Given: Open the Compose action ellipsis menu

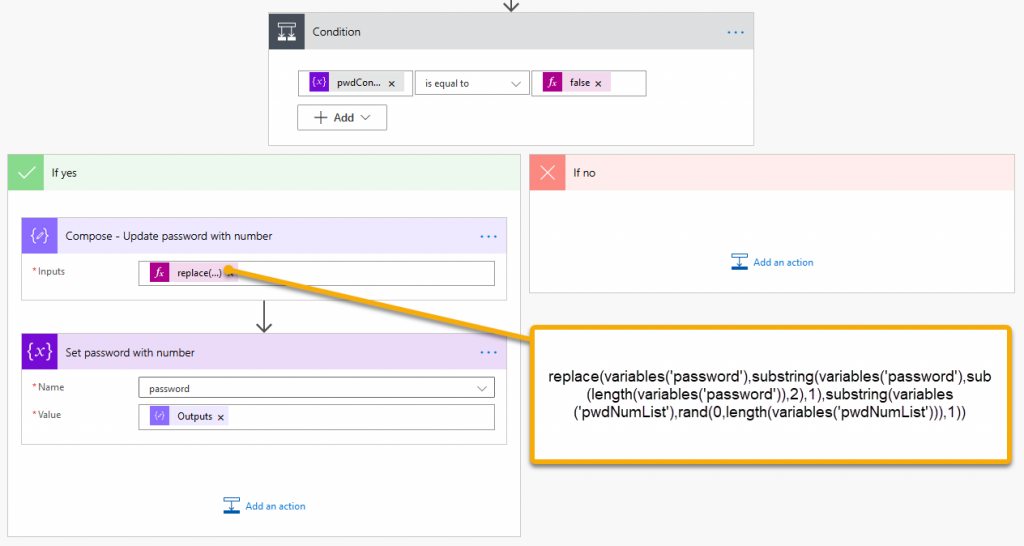Looking at the screenshot, I should (x=488, y=236).
